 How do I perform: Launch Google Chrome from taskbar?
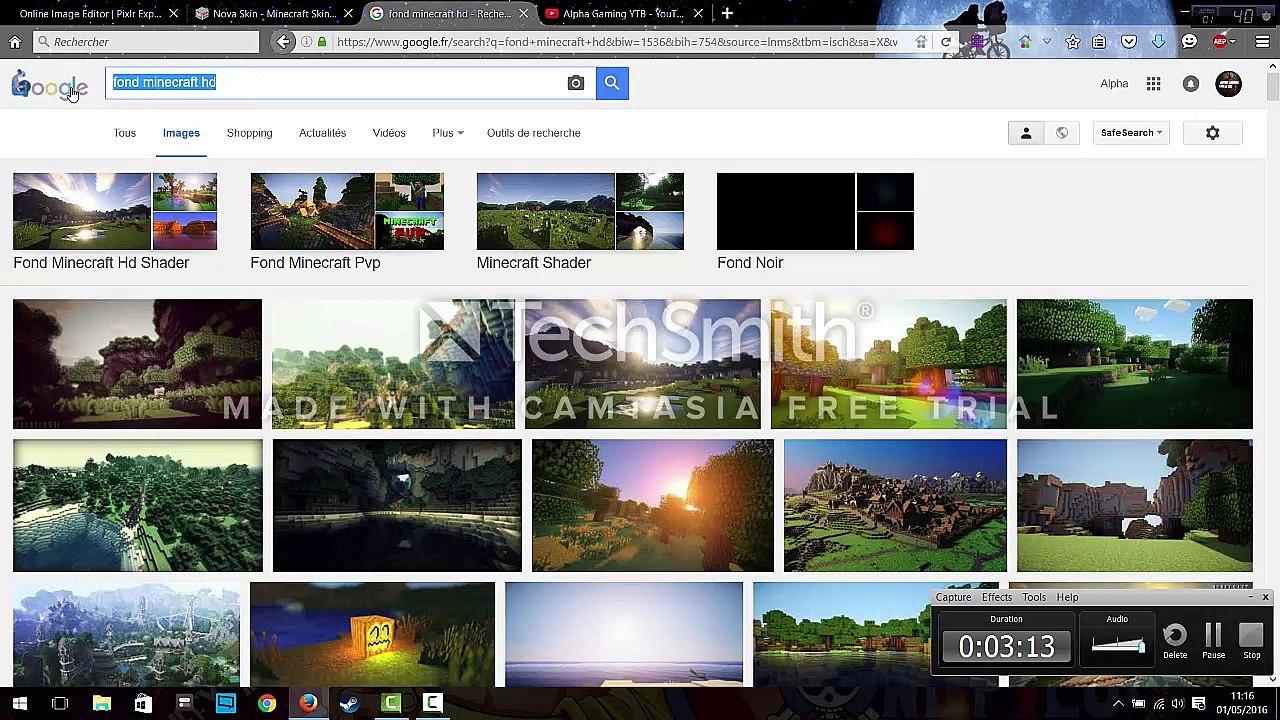[x=266, y=703]
